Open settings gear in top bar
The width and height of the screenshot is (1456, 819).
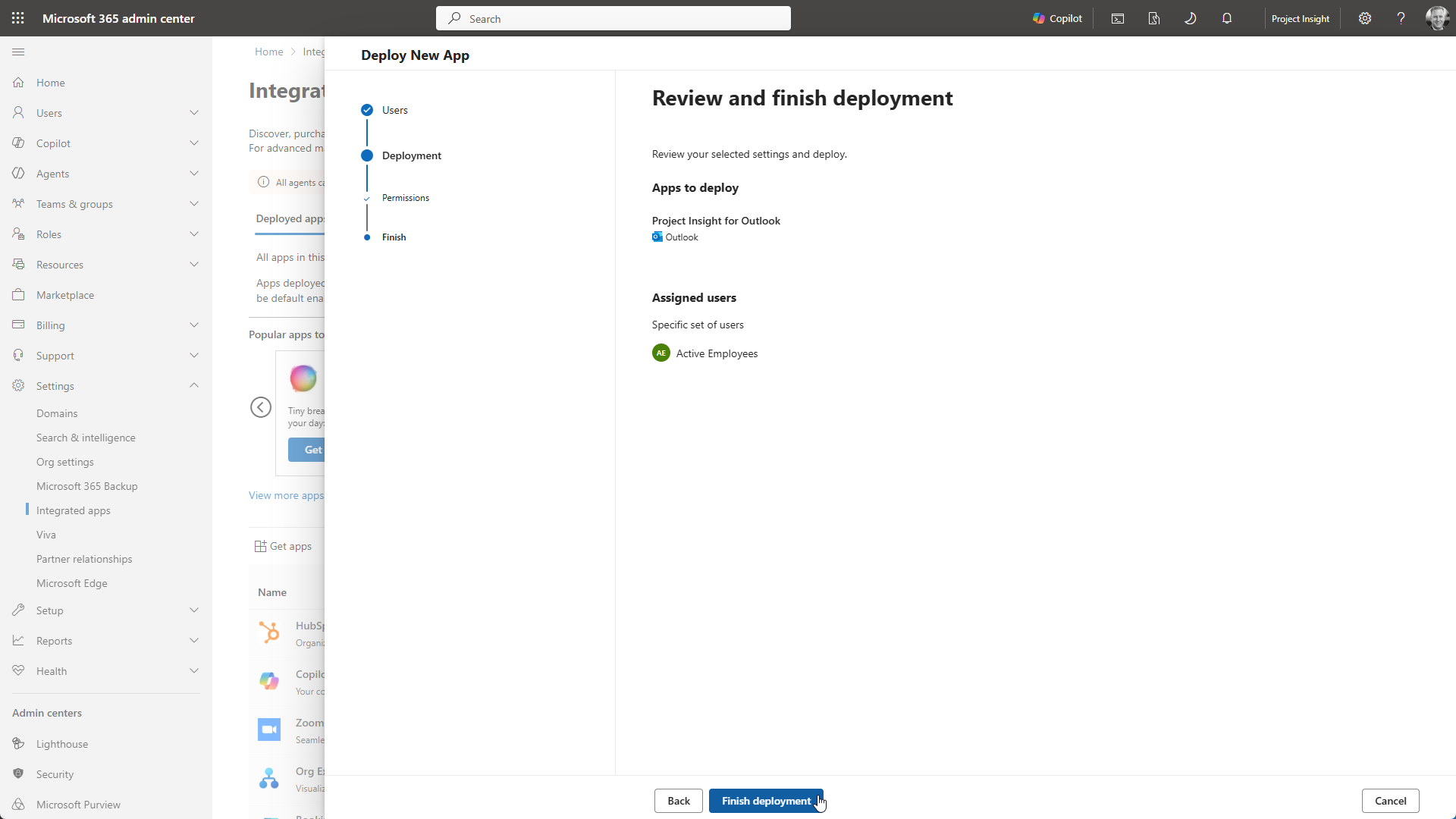1365,18
